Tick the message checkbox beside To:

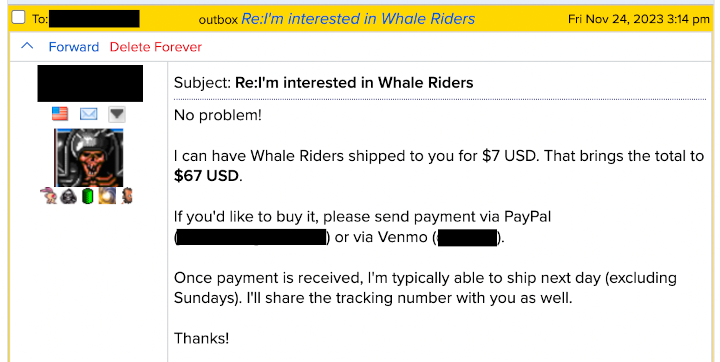[18, 17]
